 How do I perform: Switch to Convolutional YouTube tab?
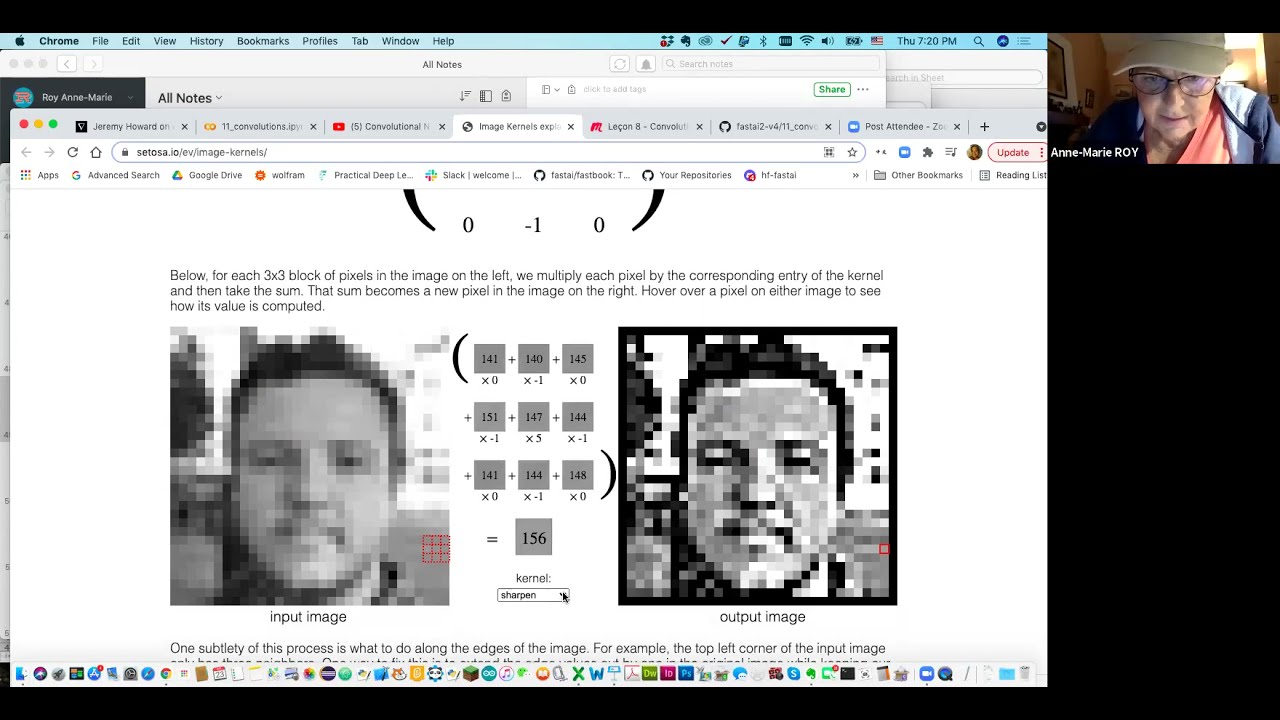389,127
